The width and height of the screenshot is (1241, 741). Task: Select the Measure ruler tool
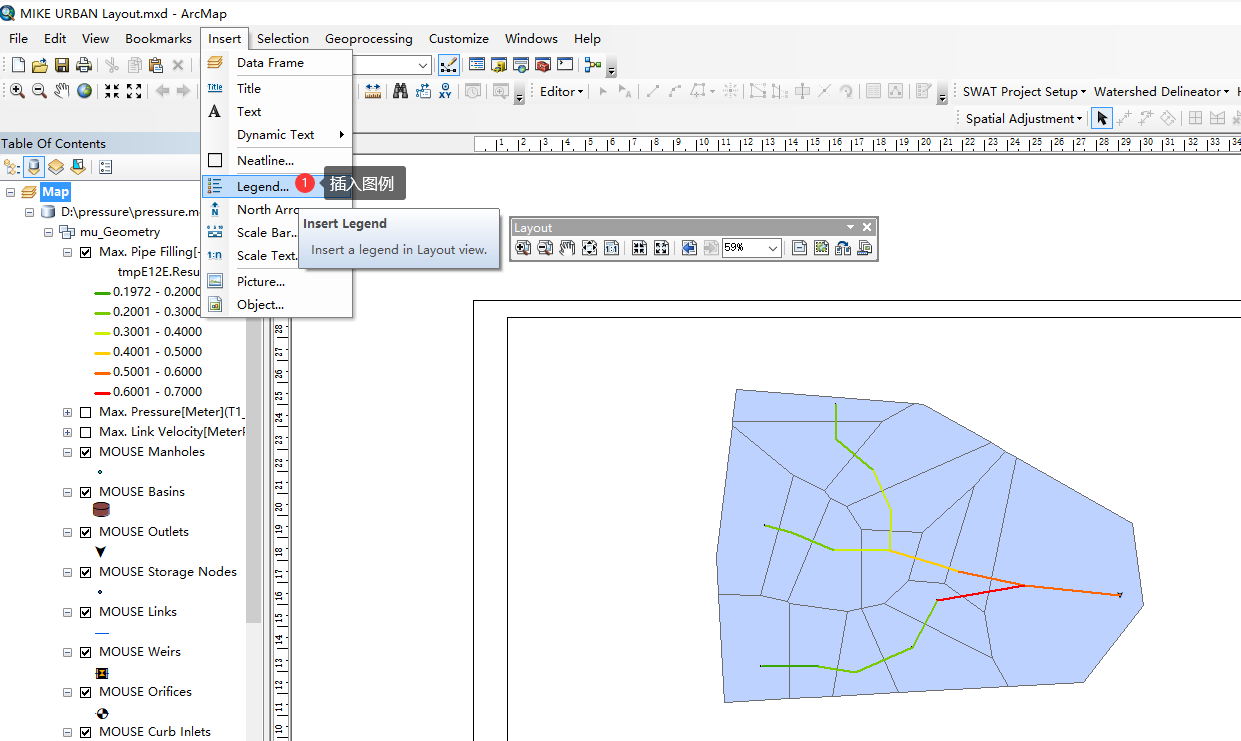tap(374, 91)
